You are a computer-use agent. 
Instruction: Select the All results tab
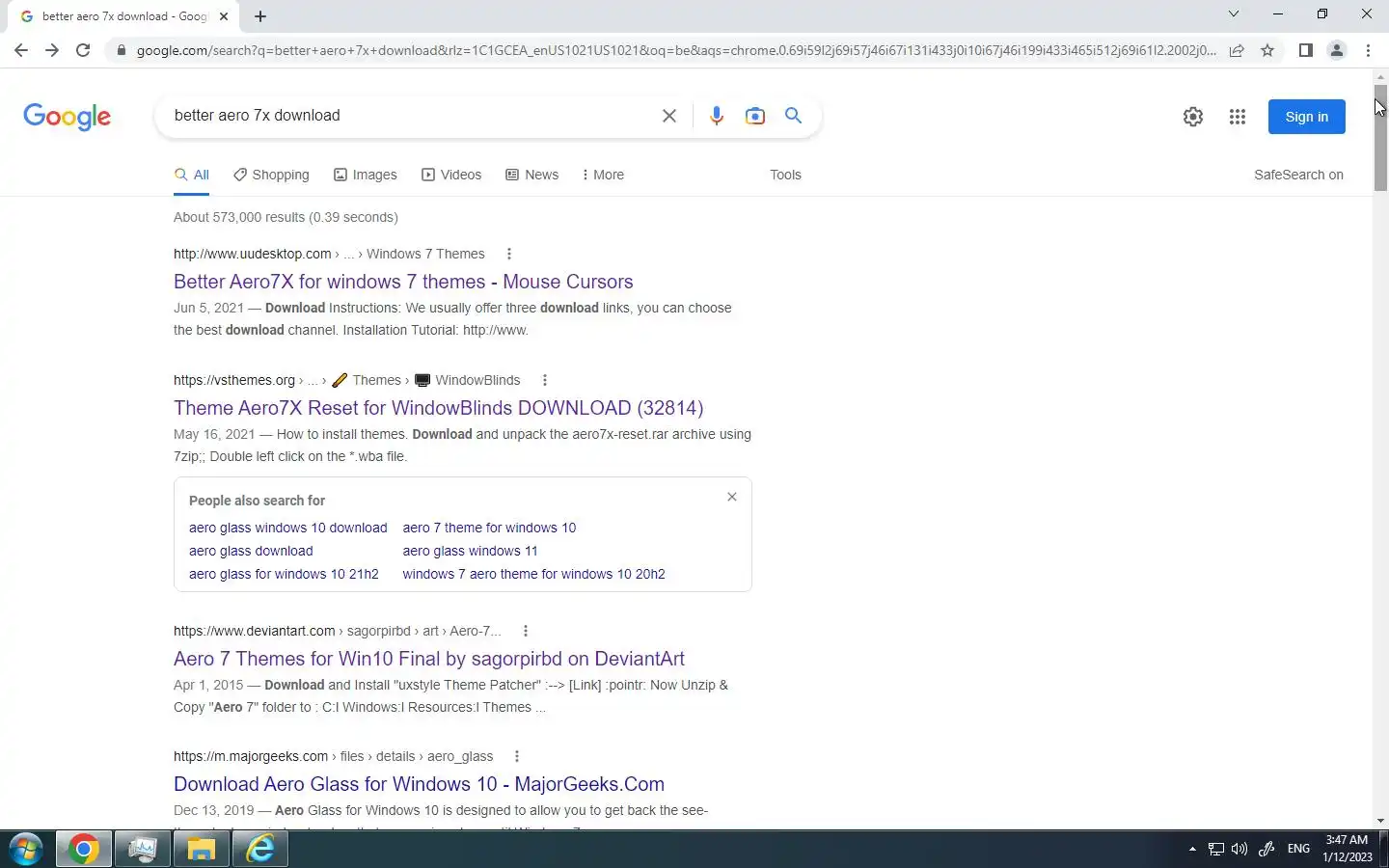(x=192, y=175)
